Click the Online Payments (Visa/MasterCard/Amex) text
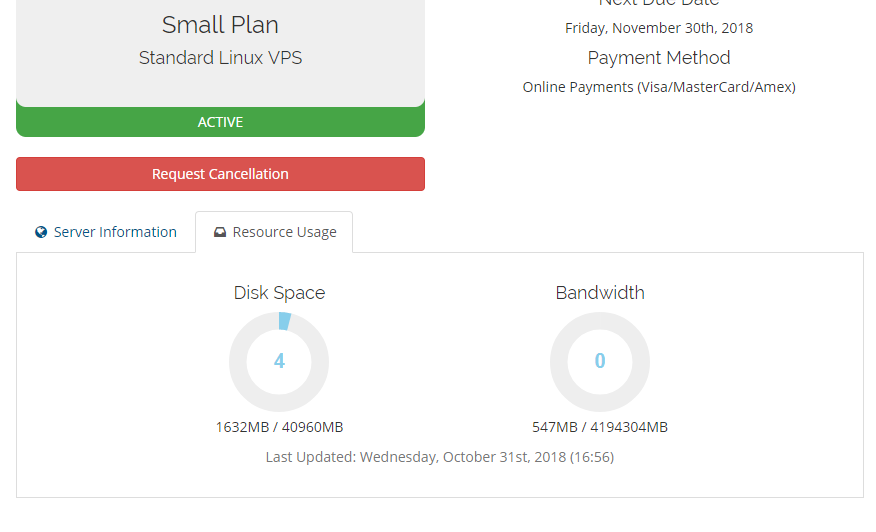The width and height of the screenshot is (876, 532). [659, 87]
